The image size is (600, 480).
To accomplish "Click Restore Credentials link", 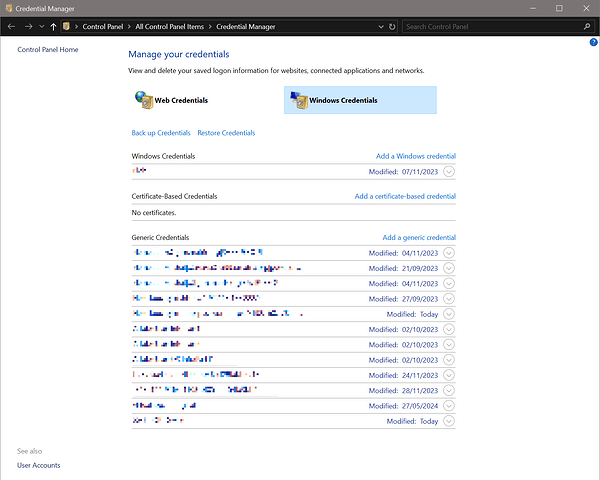I will [x=226, y=133].
